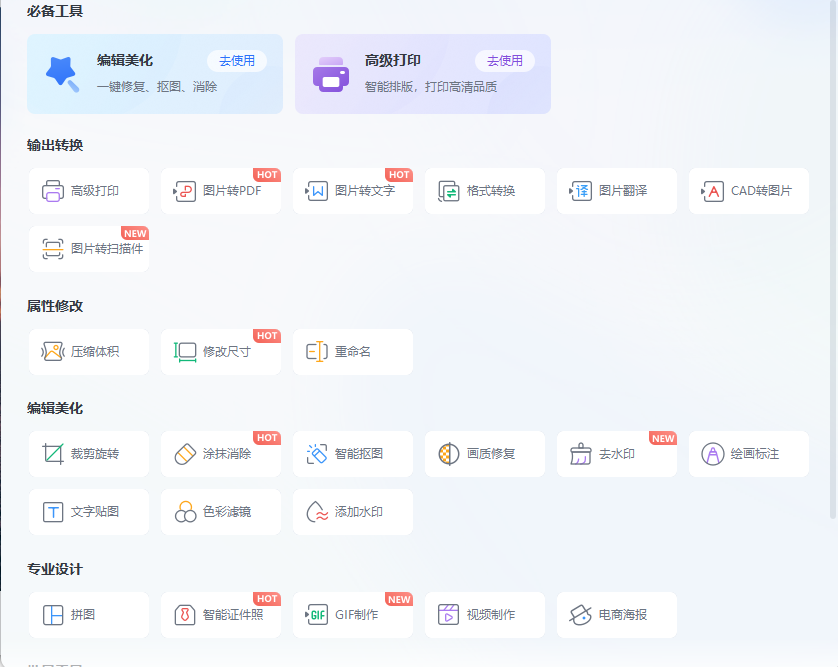Image resolution: width=838 pixels, height=667 pixels.
Task: Select the 裁剪旋转 crop tool
Action: [89, 453]
